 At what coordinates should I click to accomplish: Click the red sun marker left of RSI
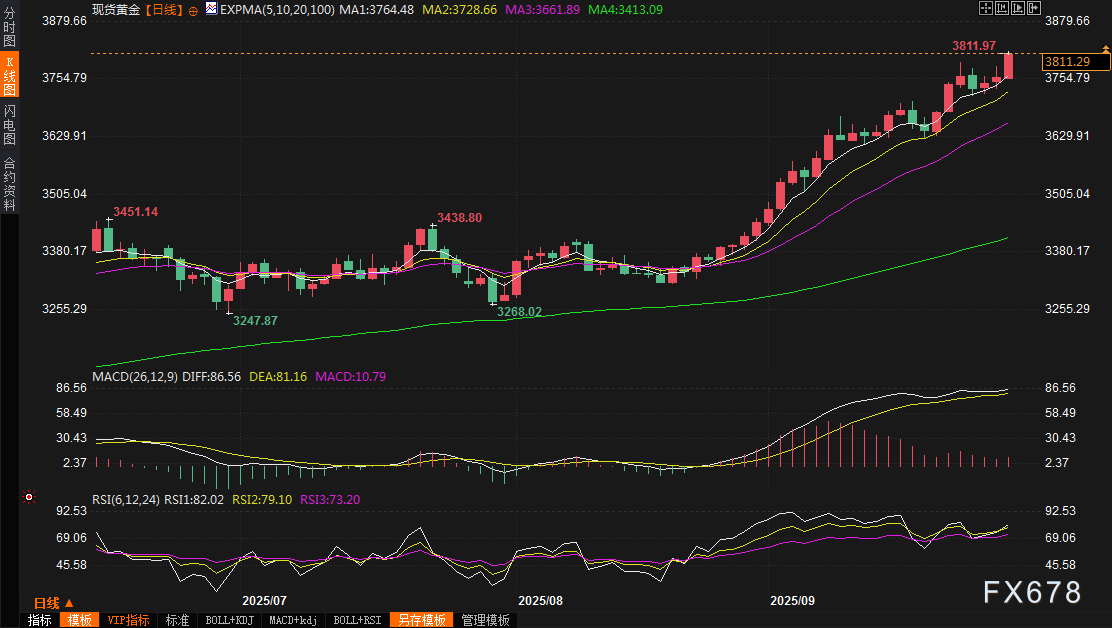[x=29, y=497]
